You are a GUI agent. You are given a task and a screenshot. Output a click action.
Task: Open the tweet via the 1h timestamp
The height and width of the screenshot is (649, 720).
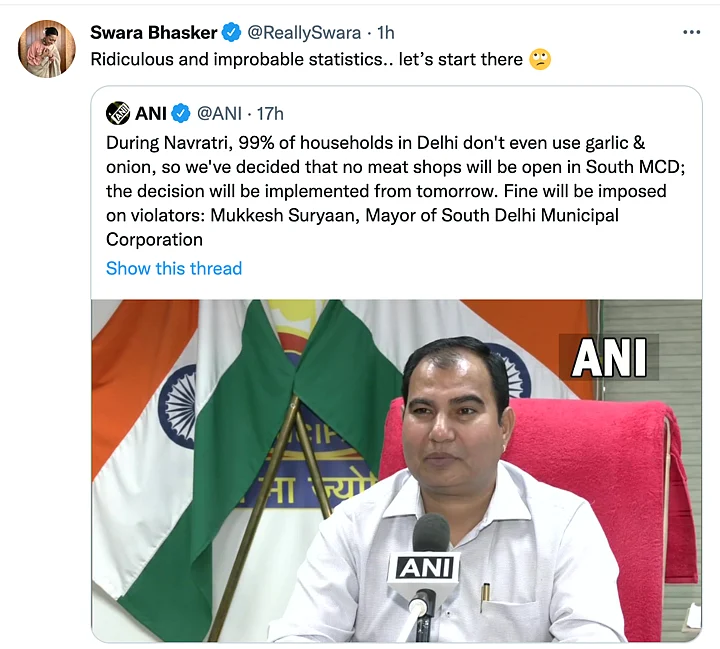coord(386,33)
